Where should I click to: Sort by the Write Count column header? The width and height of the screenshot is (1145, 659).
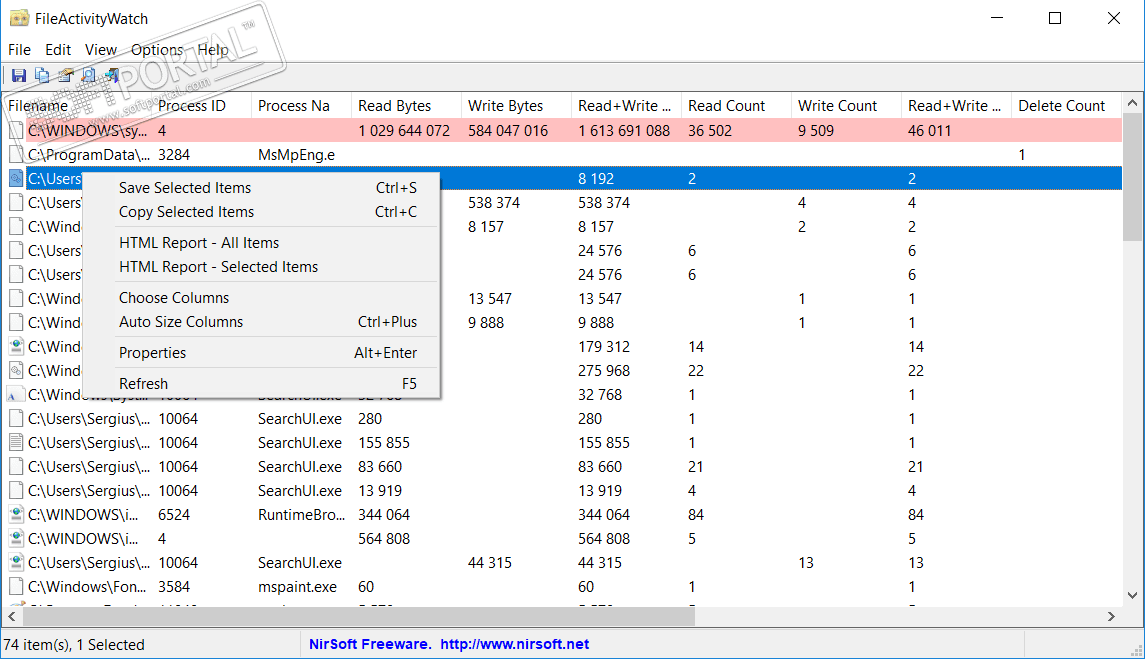[x=846, y=106]
